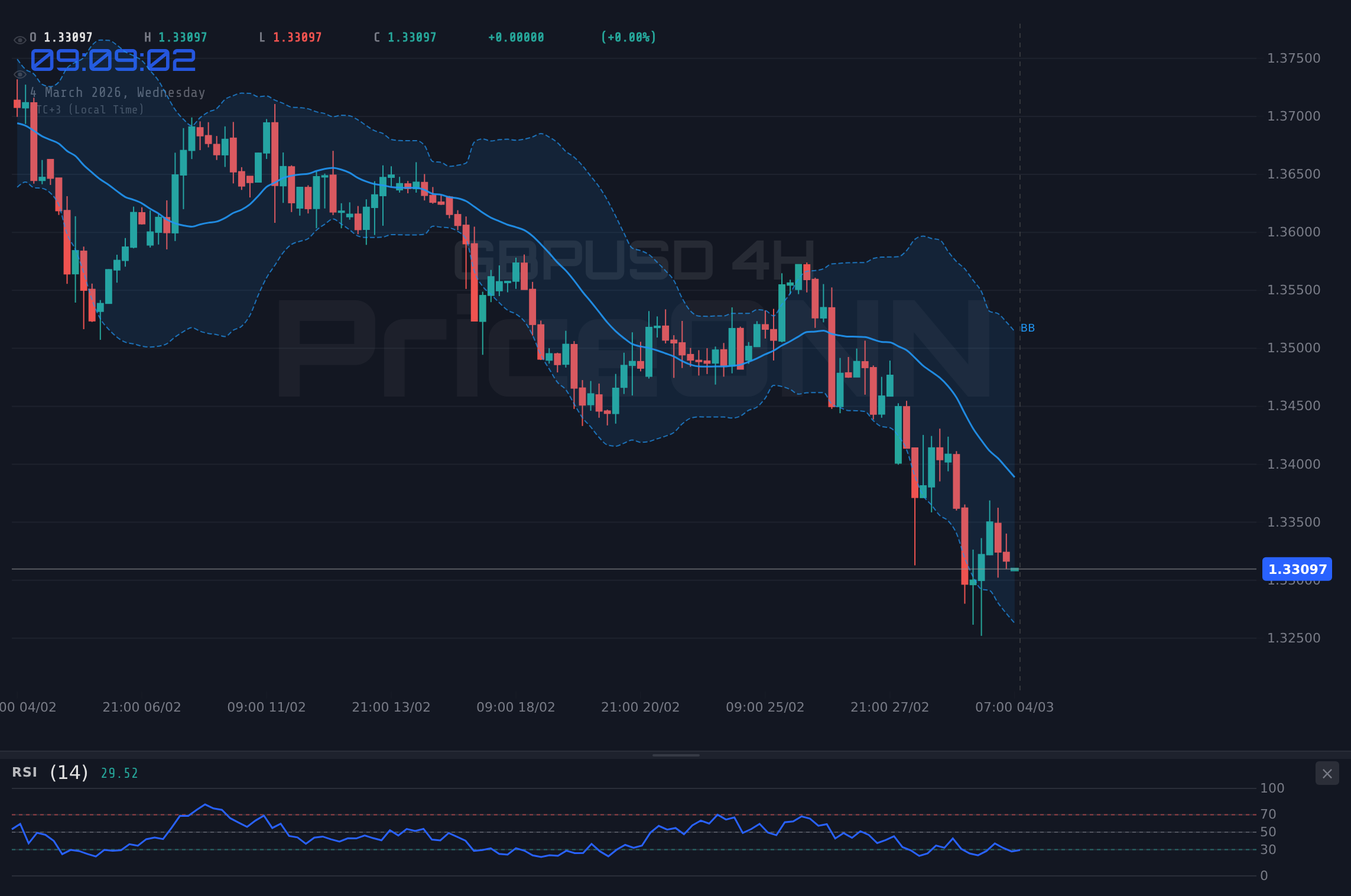Select the 07:00 04/03 time axis label
This screenshot has width=1351, height=896.
click(1015, 706)
